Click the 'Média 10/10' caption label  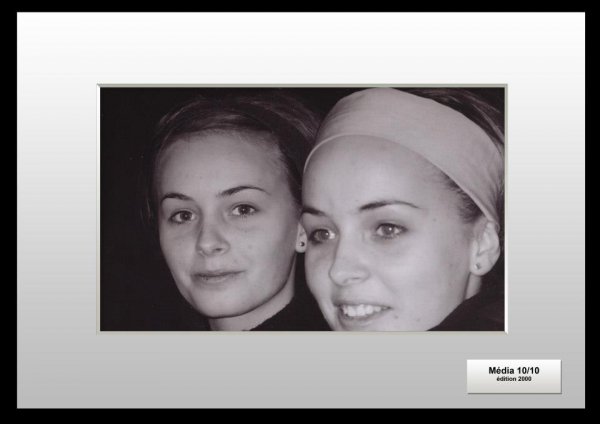pos(514,370)
